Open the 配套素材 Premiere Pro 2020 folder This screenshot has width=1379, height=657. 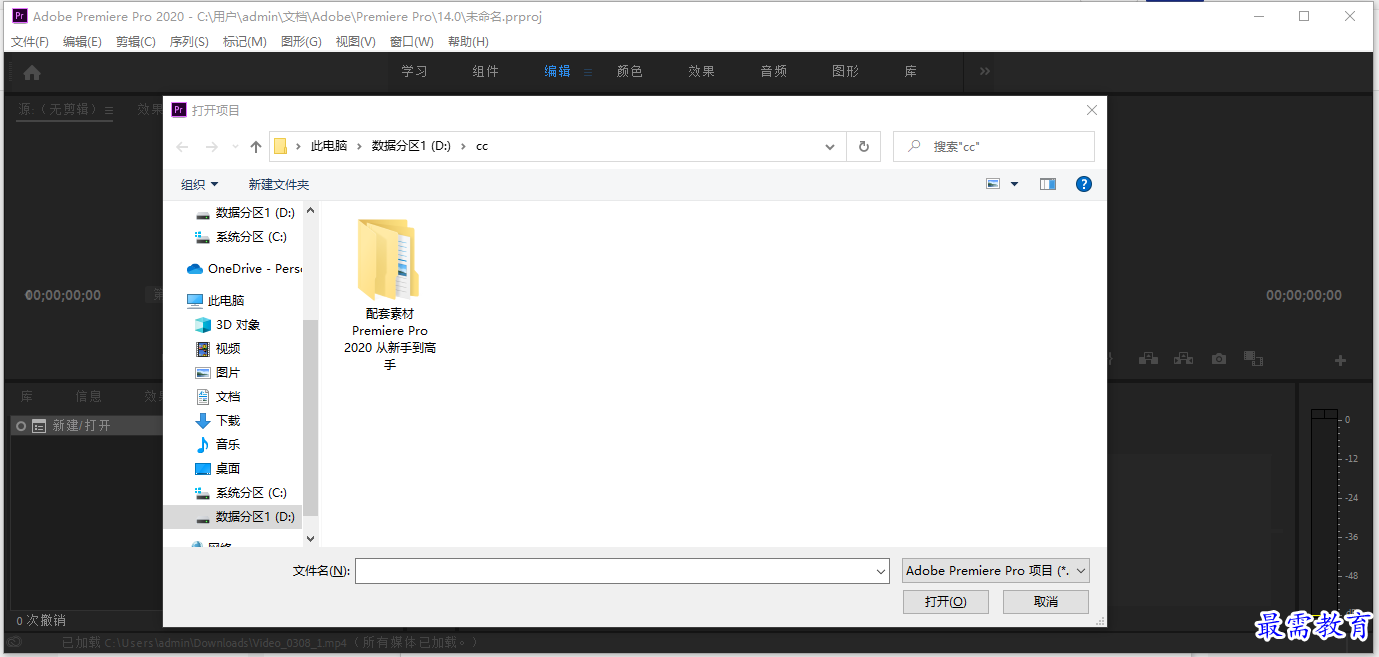tap(390, 295)
